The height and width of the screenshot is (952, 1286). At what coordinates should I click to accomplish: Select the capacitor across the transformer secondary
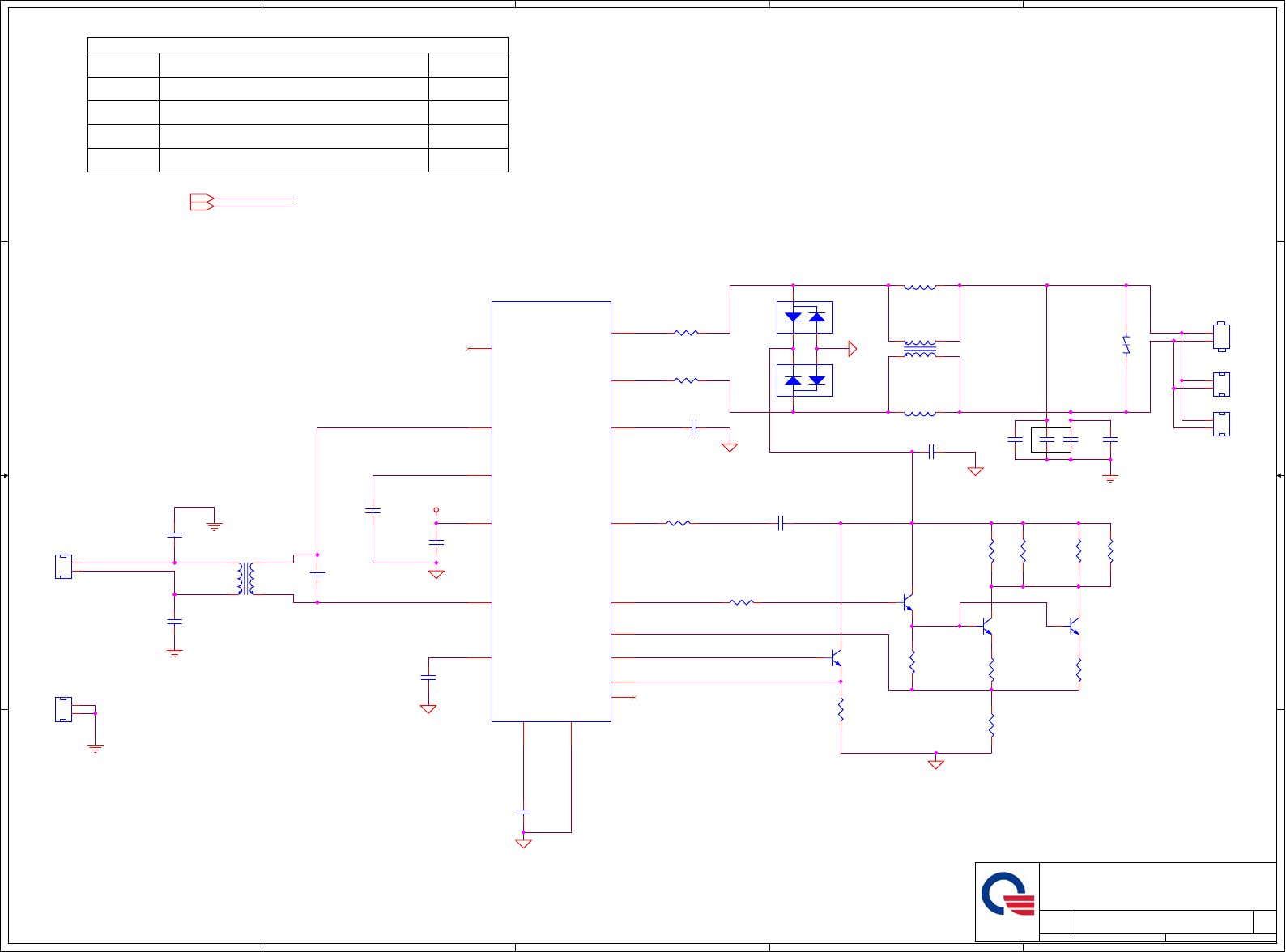tap(317, 575)
